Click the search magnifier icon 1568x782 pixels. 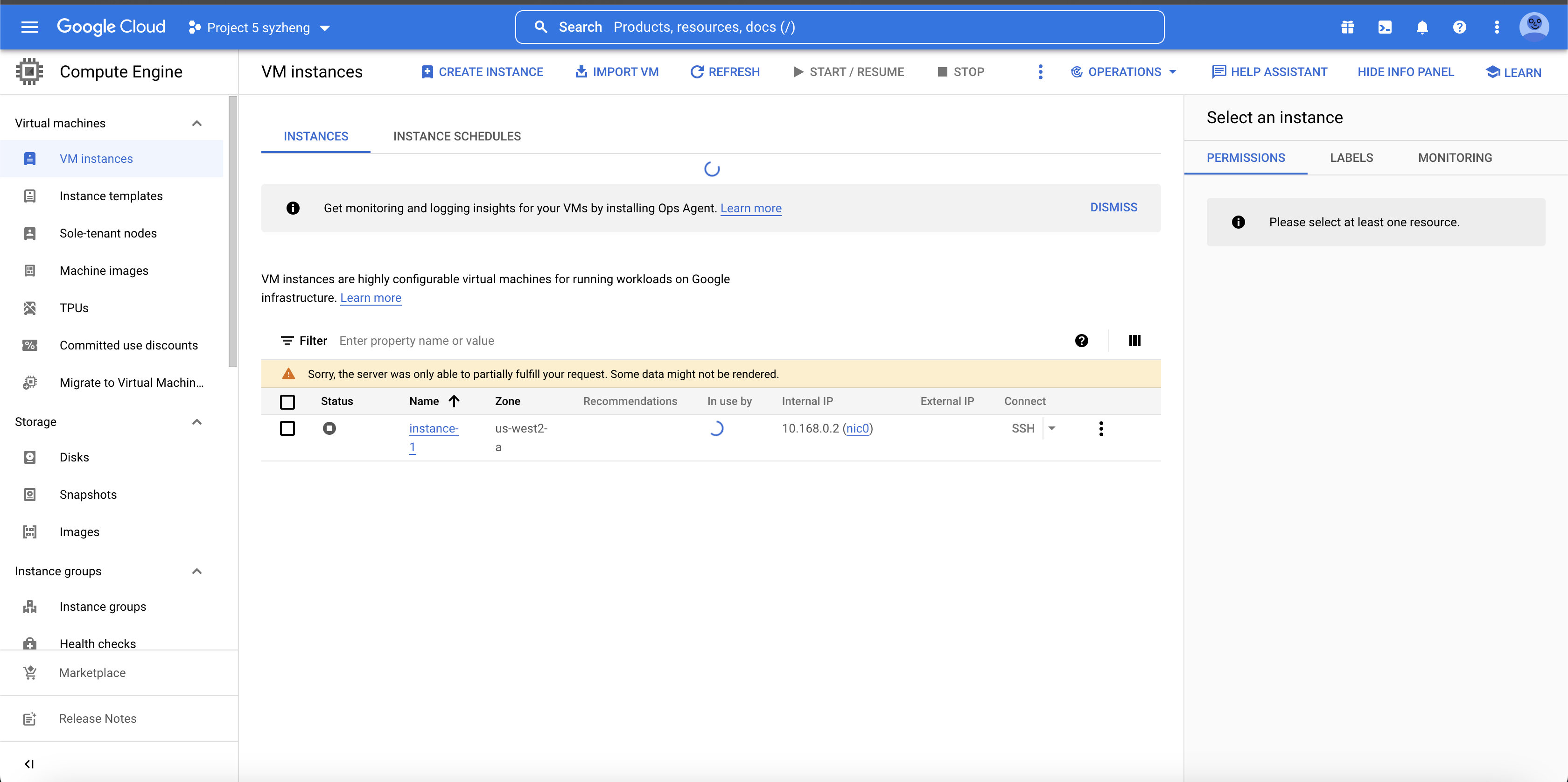pos(540,27)
